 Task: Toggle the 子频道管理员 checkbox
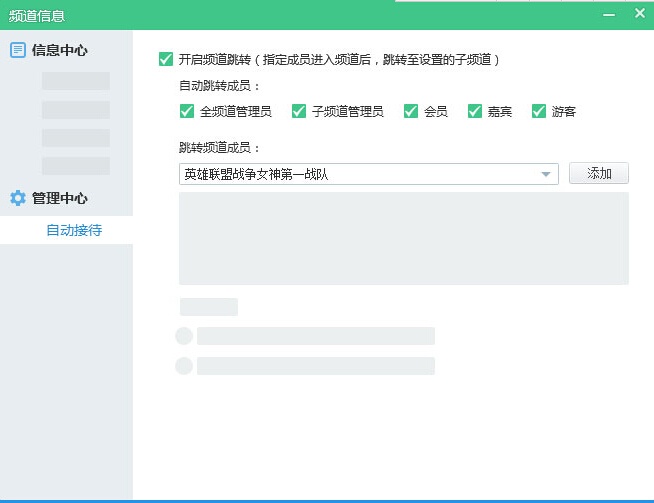tap(299, 111)
